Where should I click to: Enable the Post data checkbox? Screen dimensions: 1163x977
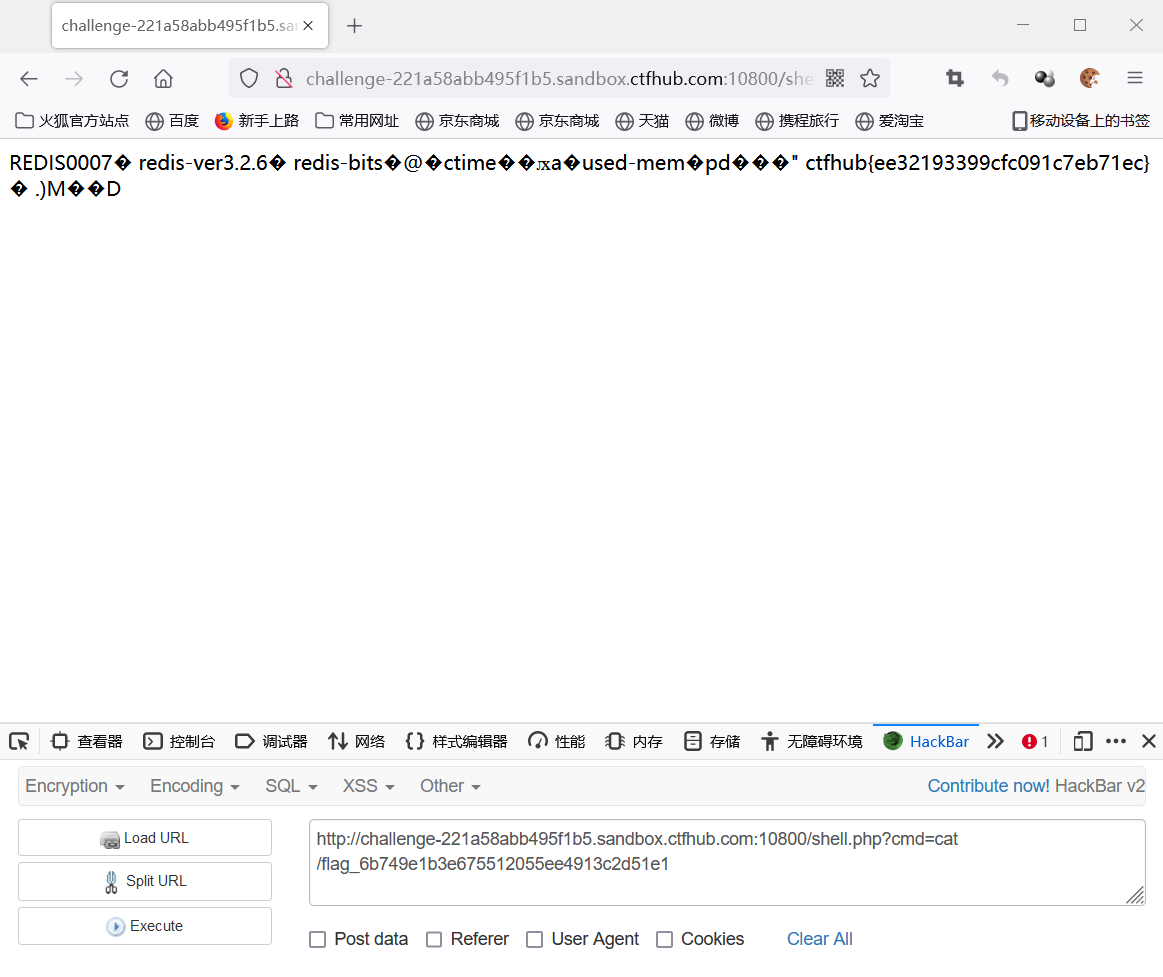point(317,939)
